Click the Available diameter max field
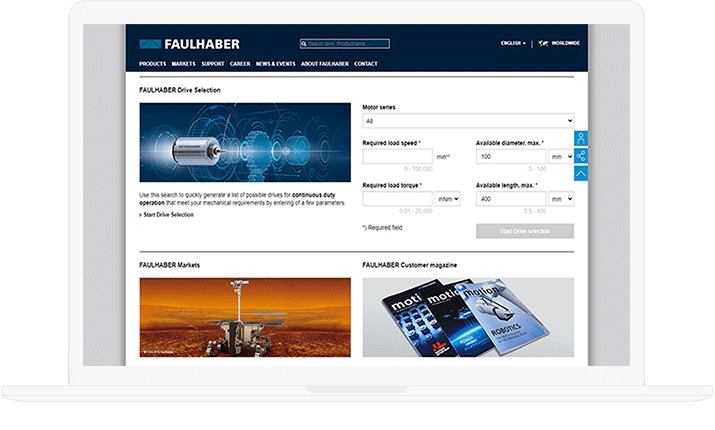Screen dimensions: 715x430 [x=511, y=156]
